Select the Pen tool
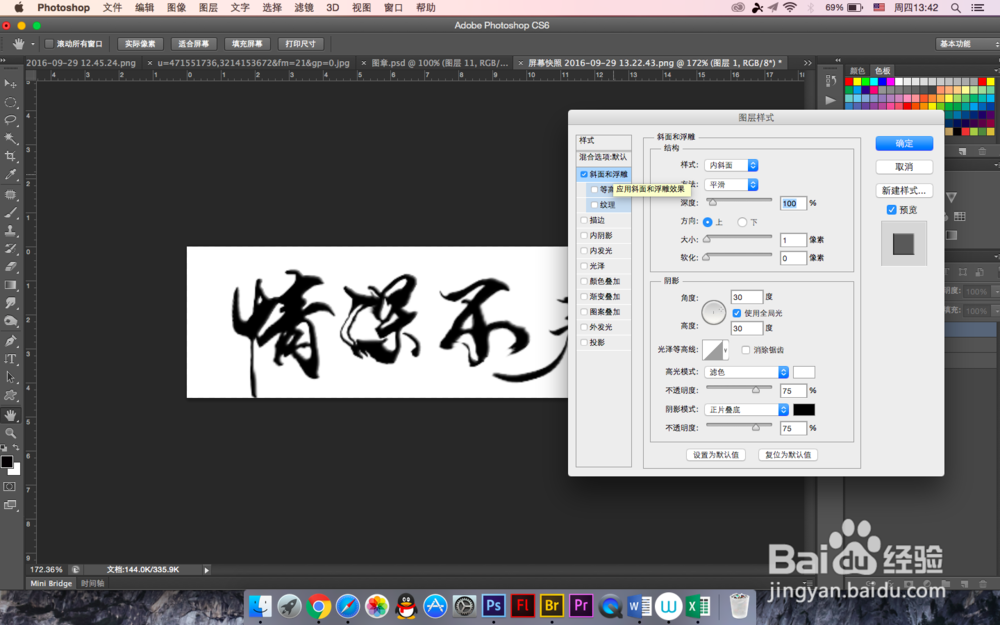 10,341
